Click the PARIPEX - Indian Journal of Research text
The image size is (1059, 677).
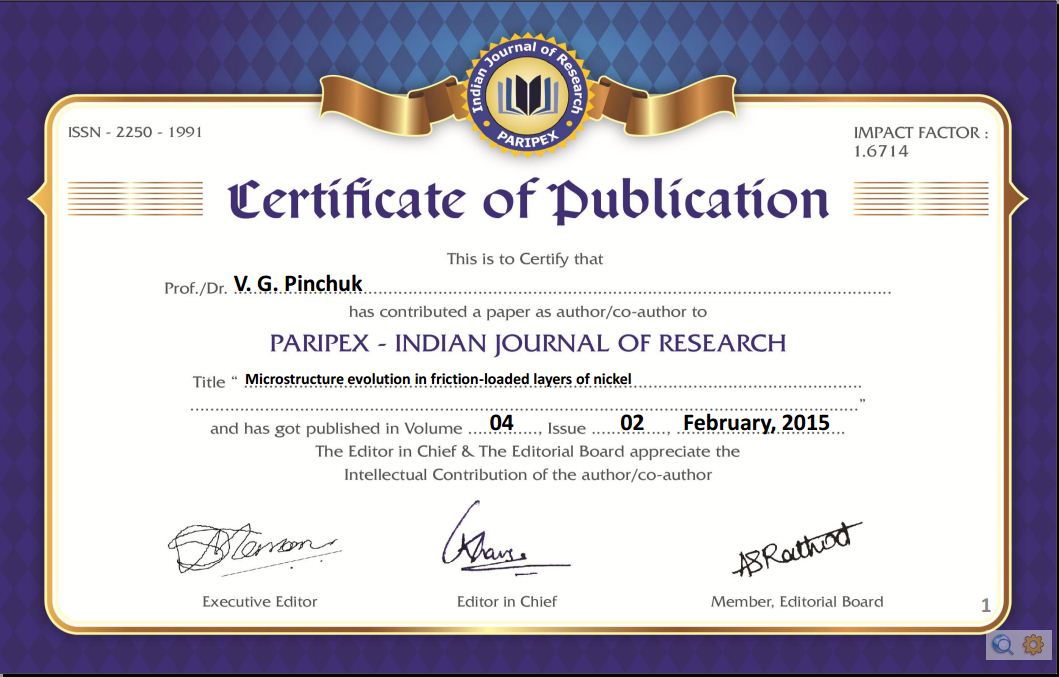point(528,343)
